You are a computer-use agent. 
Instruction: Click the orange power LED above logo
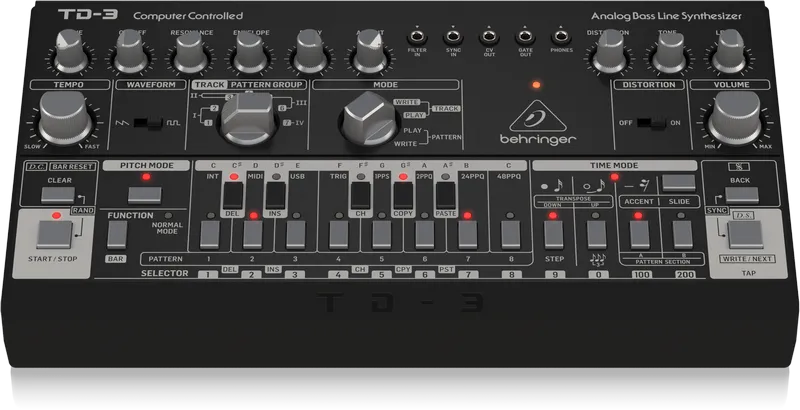(536, 85)
